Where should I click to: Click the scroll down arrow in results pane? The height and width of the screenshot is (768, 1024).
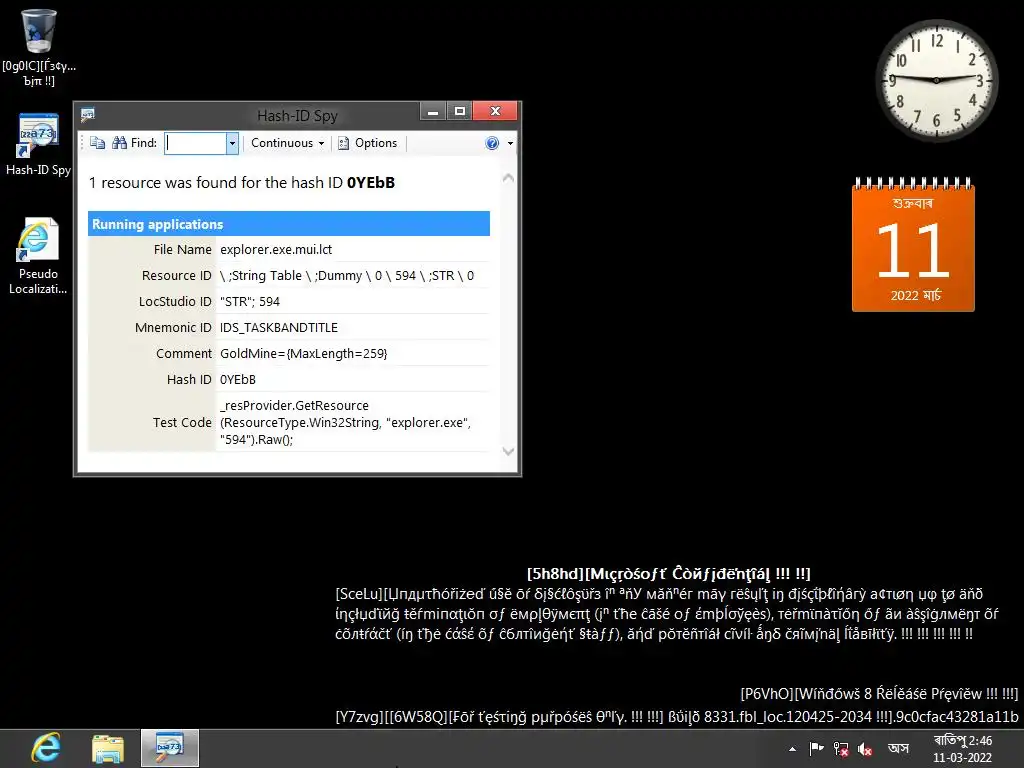point(508,451)
